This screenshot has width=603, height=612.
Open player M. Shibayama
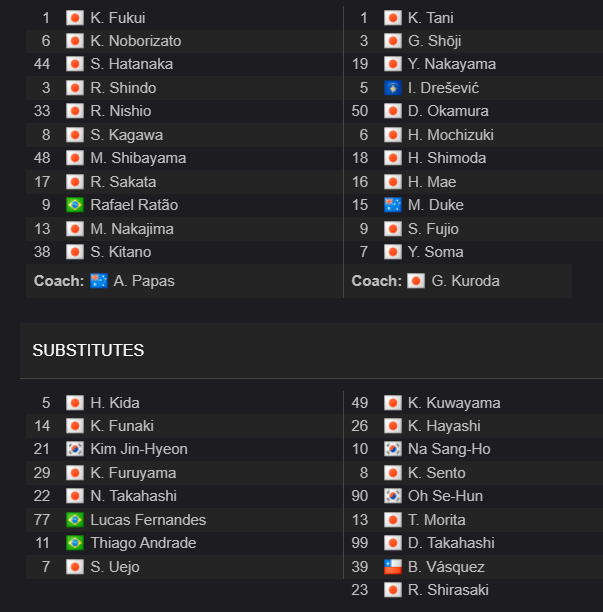point(138,158)
